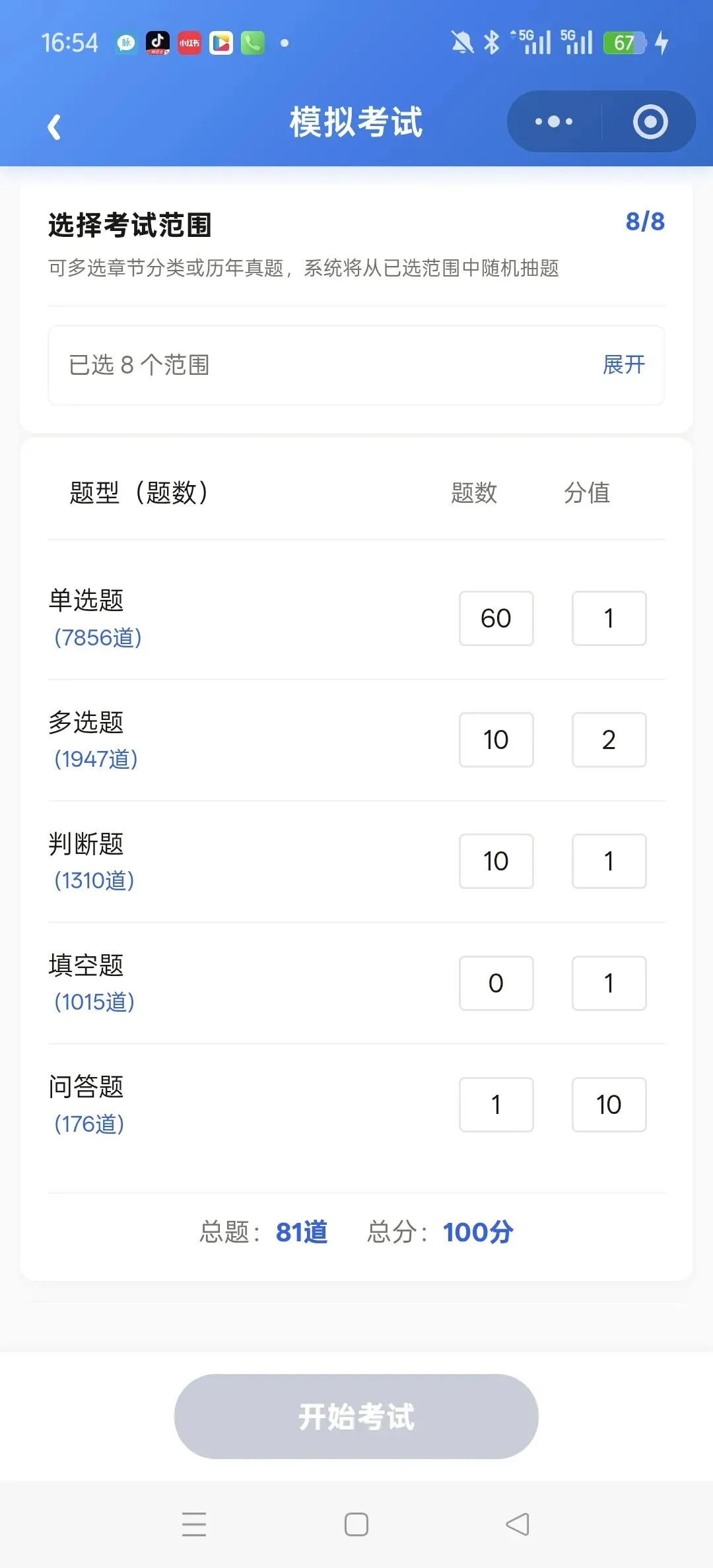Tap the battery indicator showing 67

pos(625,43)
